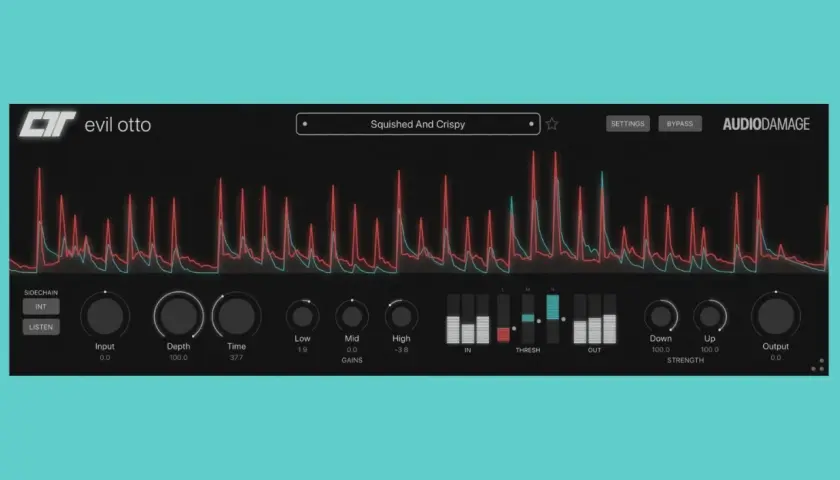Click the Depth value 100.0
Image resolution: width=840 pixels, height=480 pixels.
pos(178,358)
